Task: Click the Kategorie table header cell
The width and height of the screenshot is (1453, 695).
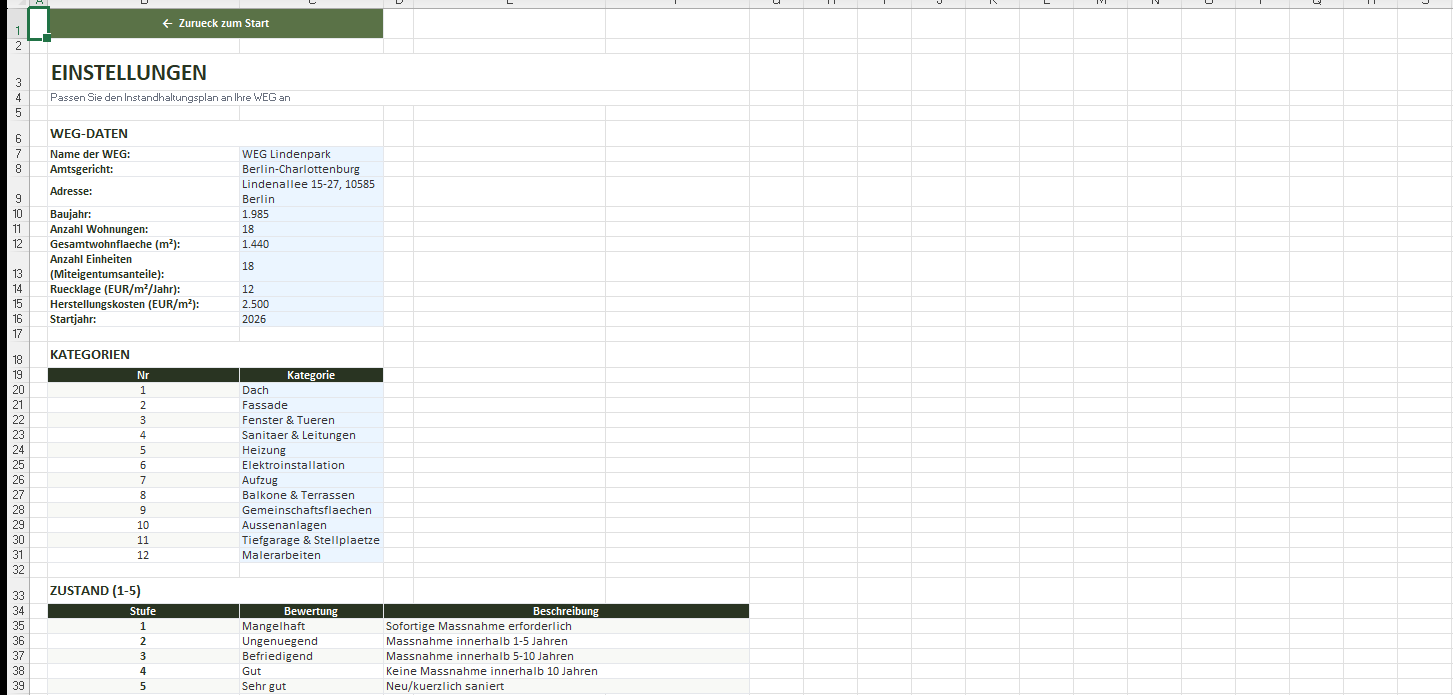Action: click(x=310, y=375)
